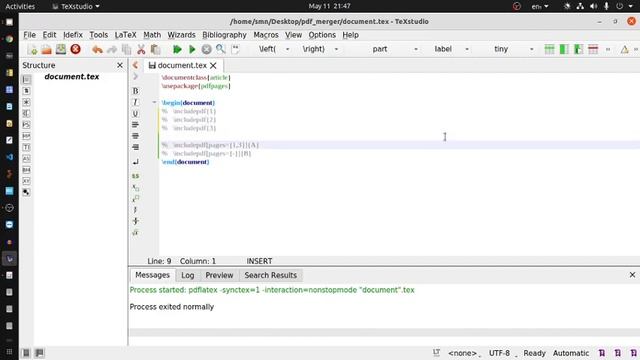This screenshot has height=360, width=640.
Task: View log file toolbar icon
Action: [x=236, y=49]
